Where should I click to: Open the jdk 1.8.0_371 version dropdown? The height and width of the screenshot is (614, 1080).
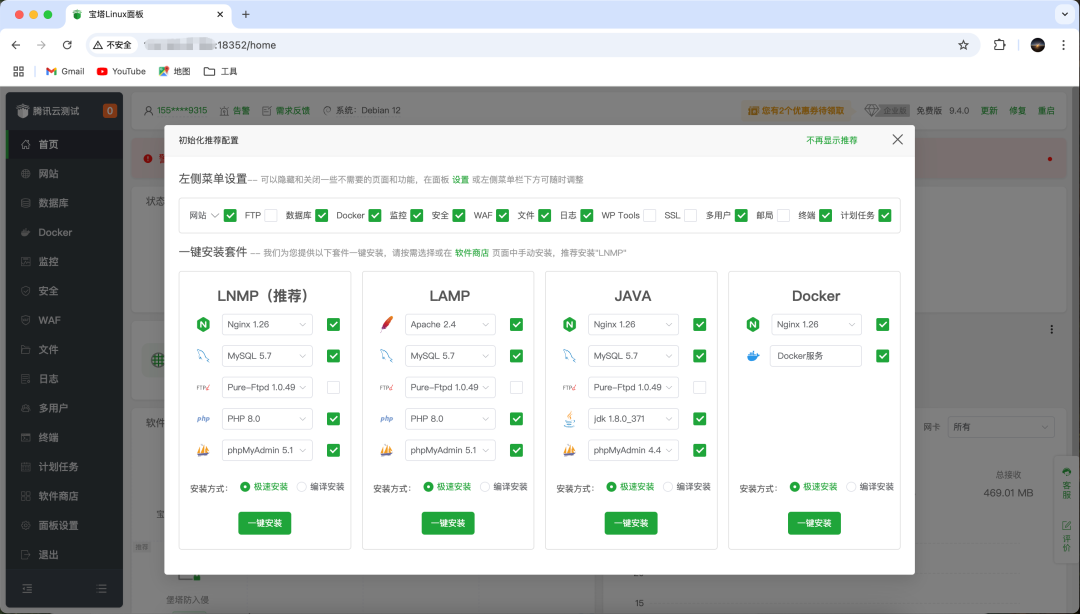[635, 419]
